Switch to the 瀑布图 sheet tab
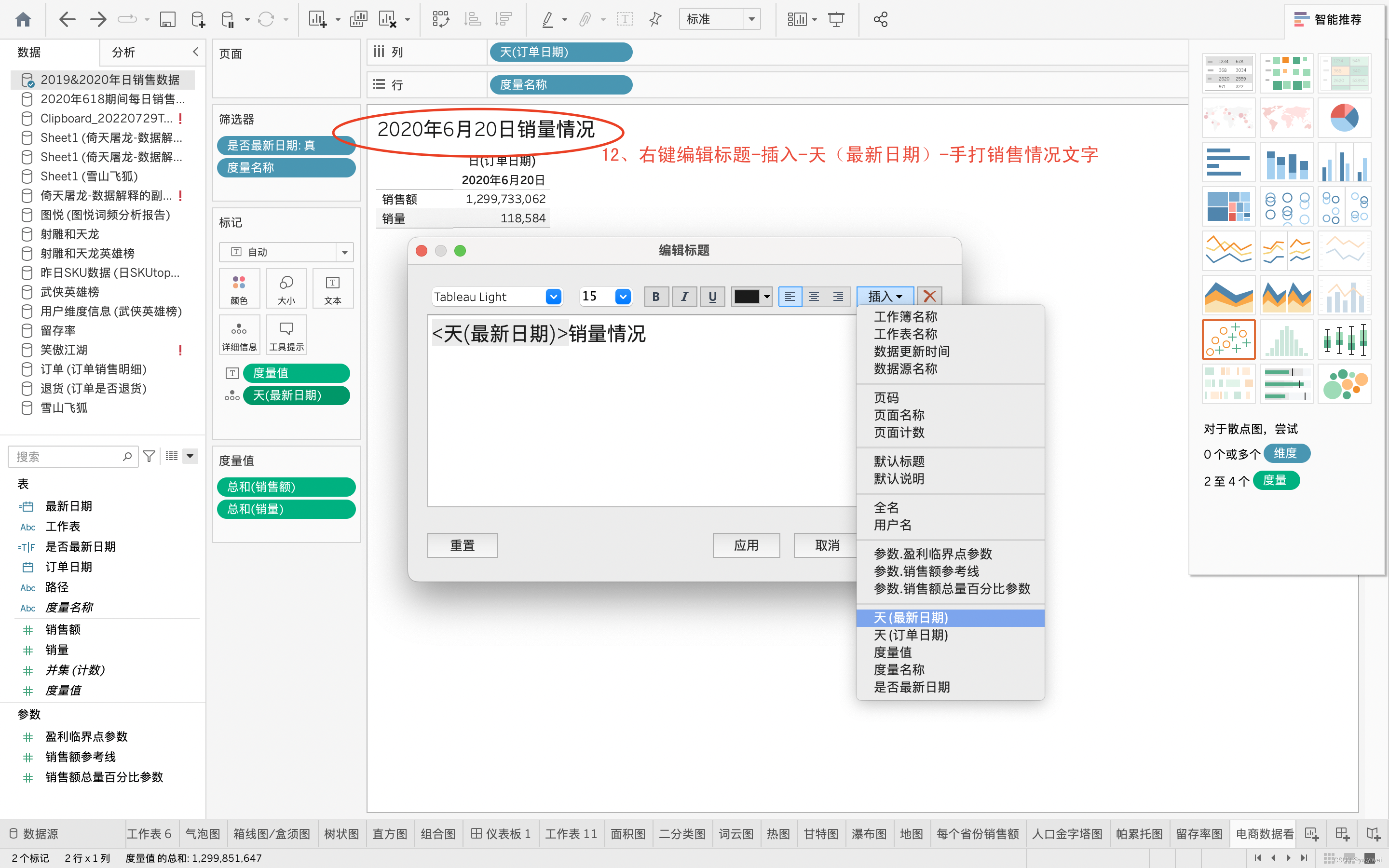The image size is (1389, 868). click(869, 834)
